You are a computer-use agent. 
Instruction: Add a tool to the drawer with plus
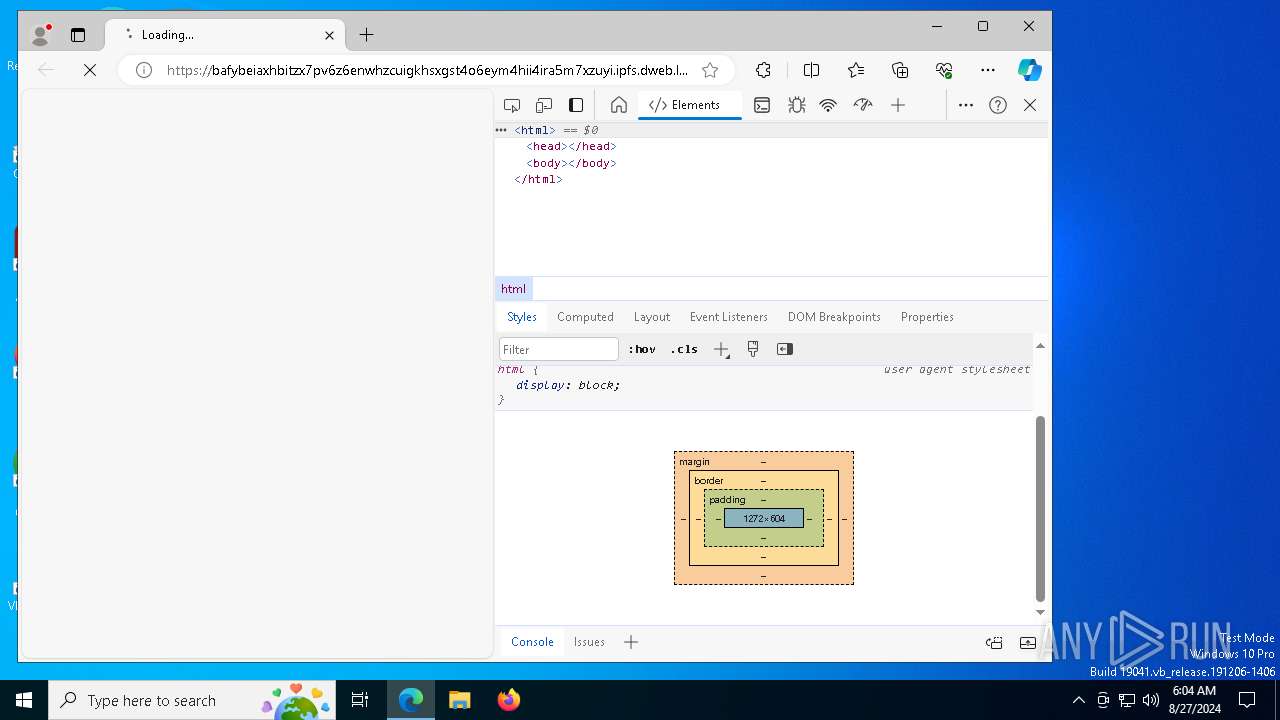(x=631, y=642)
